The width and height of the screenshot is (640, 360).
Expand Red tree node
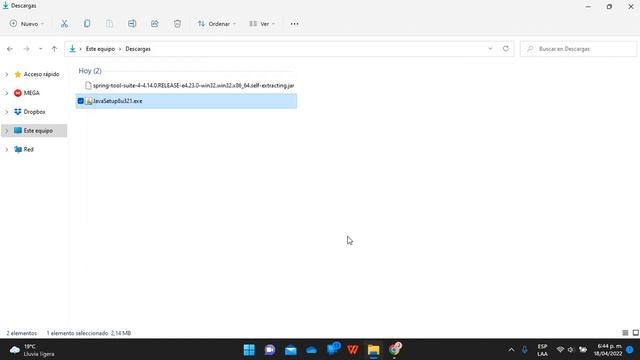click(7, 149)
